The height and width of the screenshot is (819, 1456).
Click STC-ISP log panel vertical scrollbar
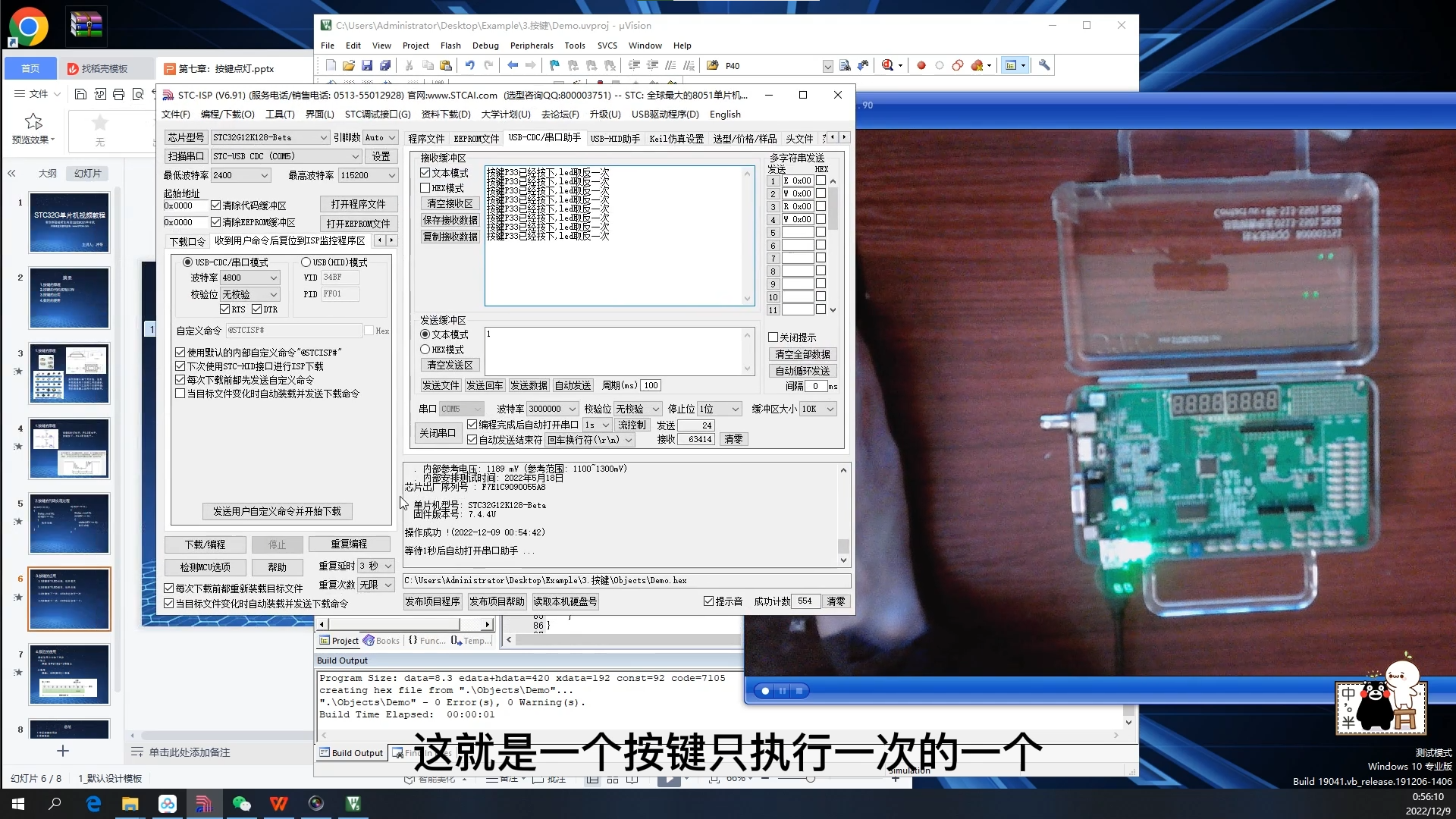click(x=843, y=516)
